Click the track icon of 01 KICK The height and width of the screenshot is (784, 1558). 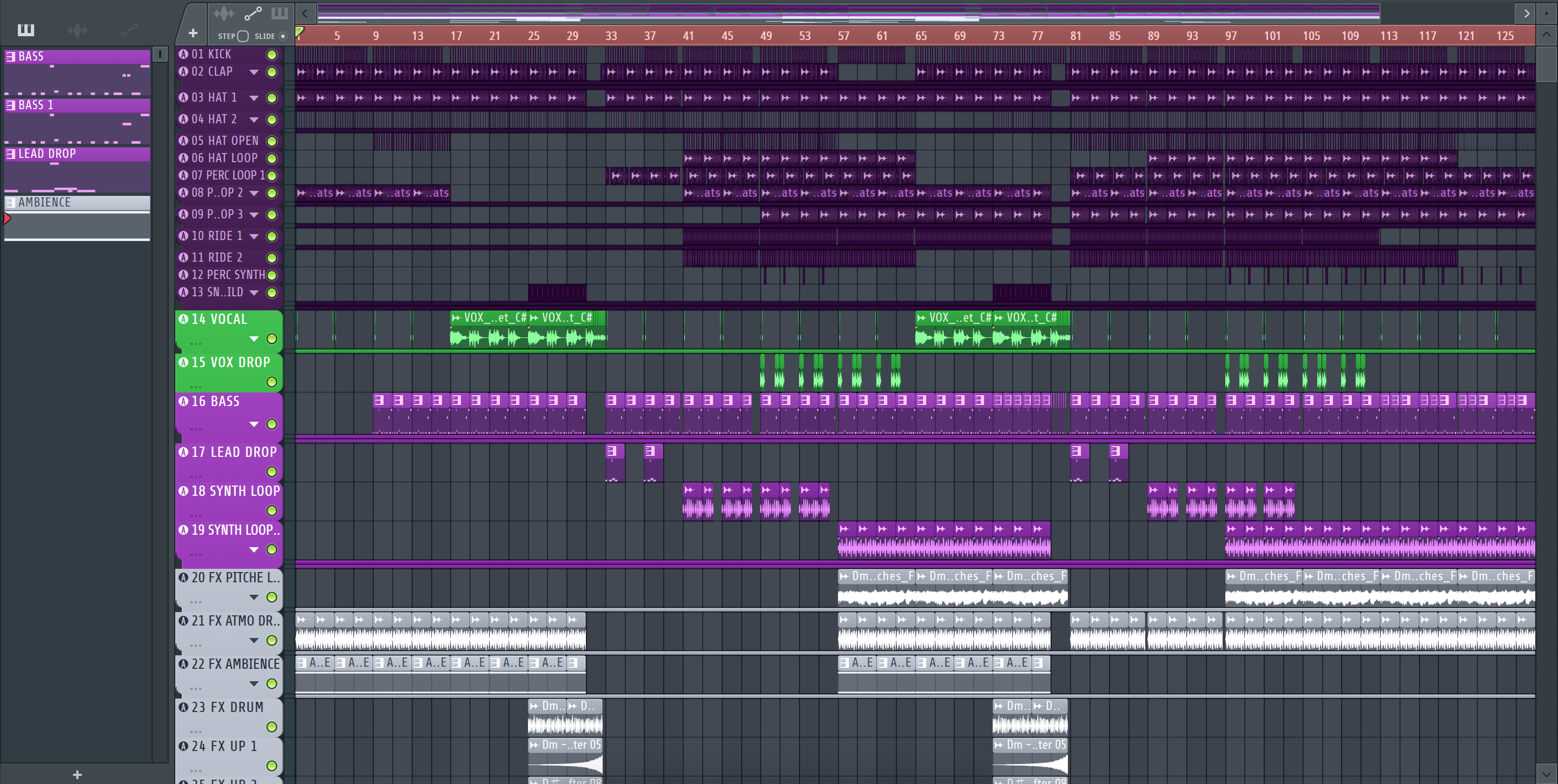[184, 54]
